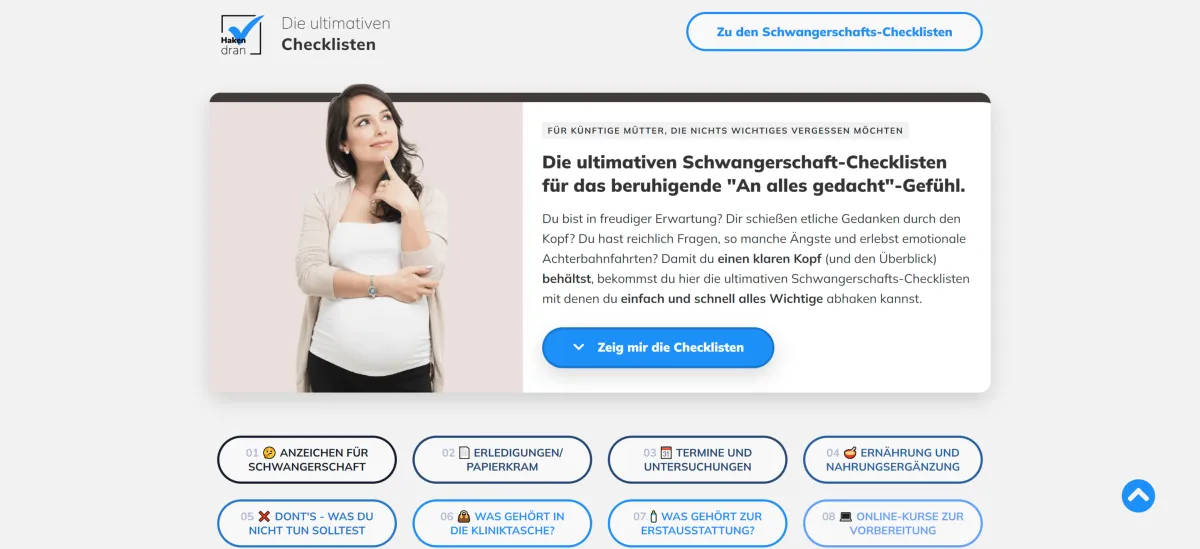Open 06 Was gehört in die Kliniktasche

[x=502, y=524]
